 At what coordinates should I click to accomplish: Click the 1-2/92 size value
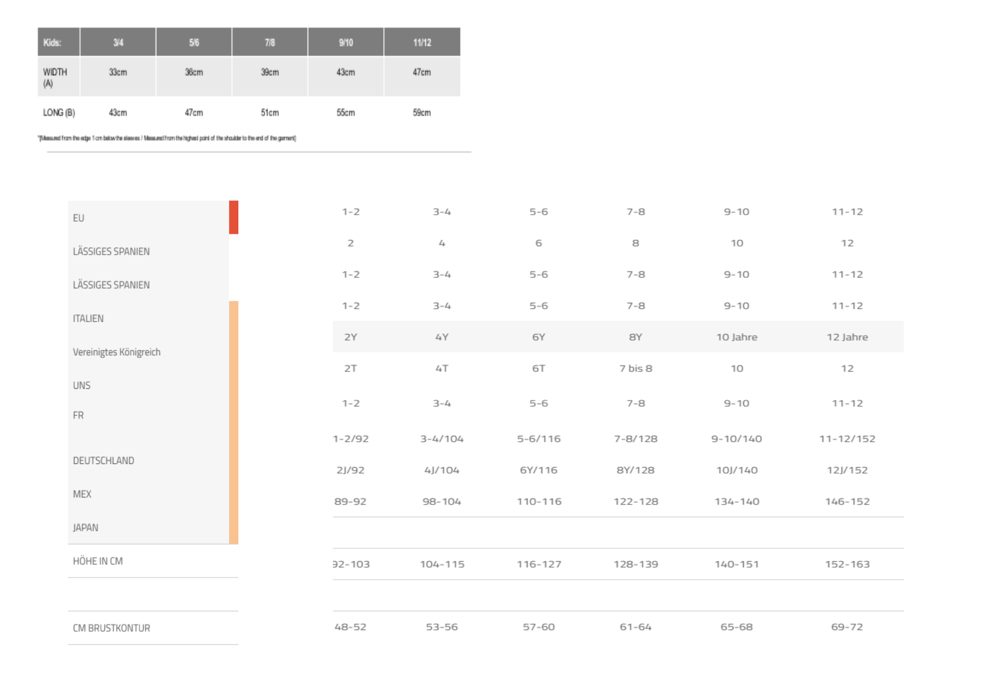[x=351, y=439]
